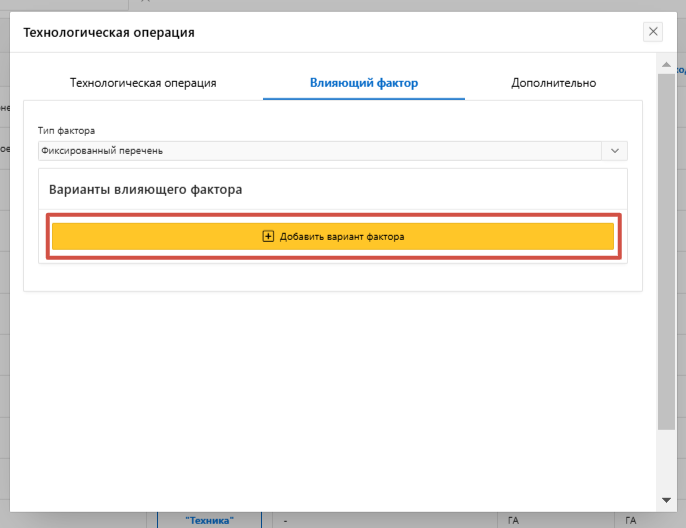Expand the Фиксированный перечень dropdown
This screenshot has width=686, height=528.
(x=320, y=151)
